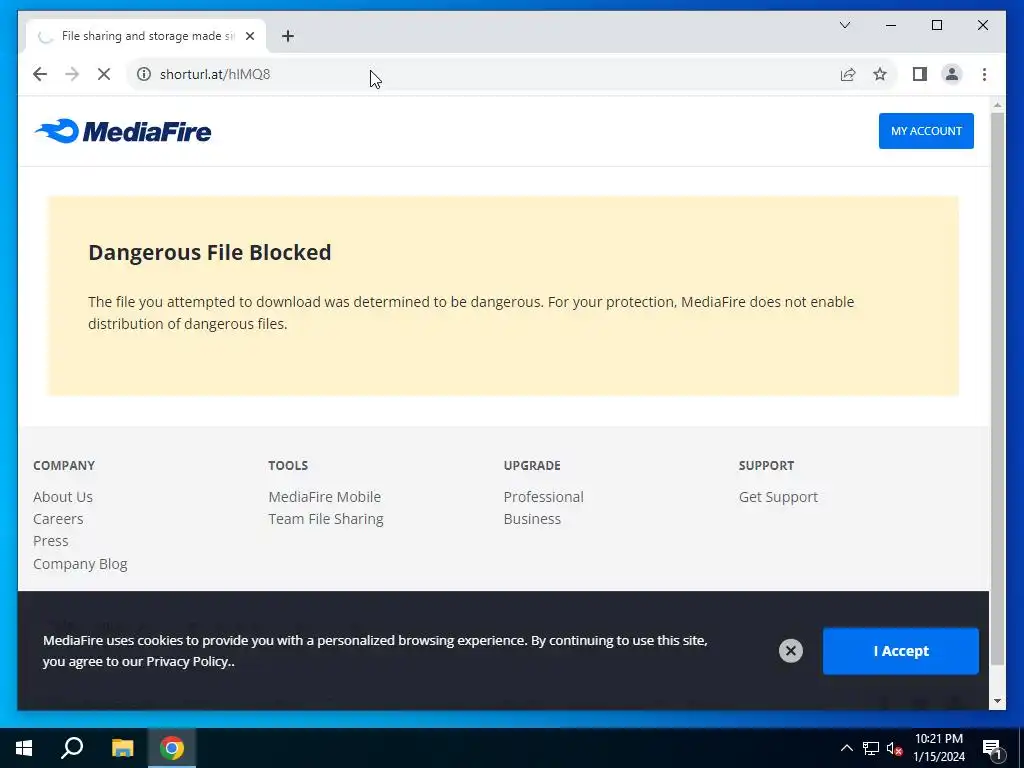
Task: Open the tab search chevron
Action: tap(844, 25)
